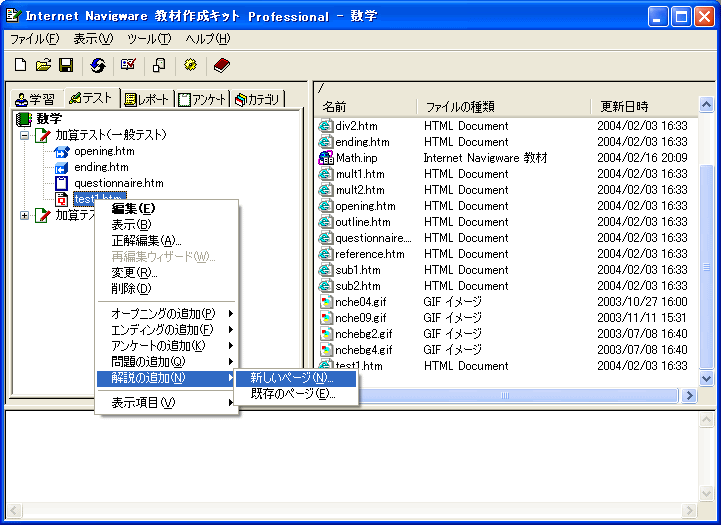Screen dimensions: 721x525
Task: Select the mult2.htm file row
Action: (507, 190)
